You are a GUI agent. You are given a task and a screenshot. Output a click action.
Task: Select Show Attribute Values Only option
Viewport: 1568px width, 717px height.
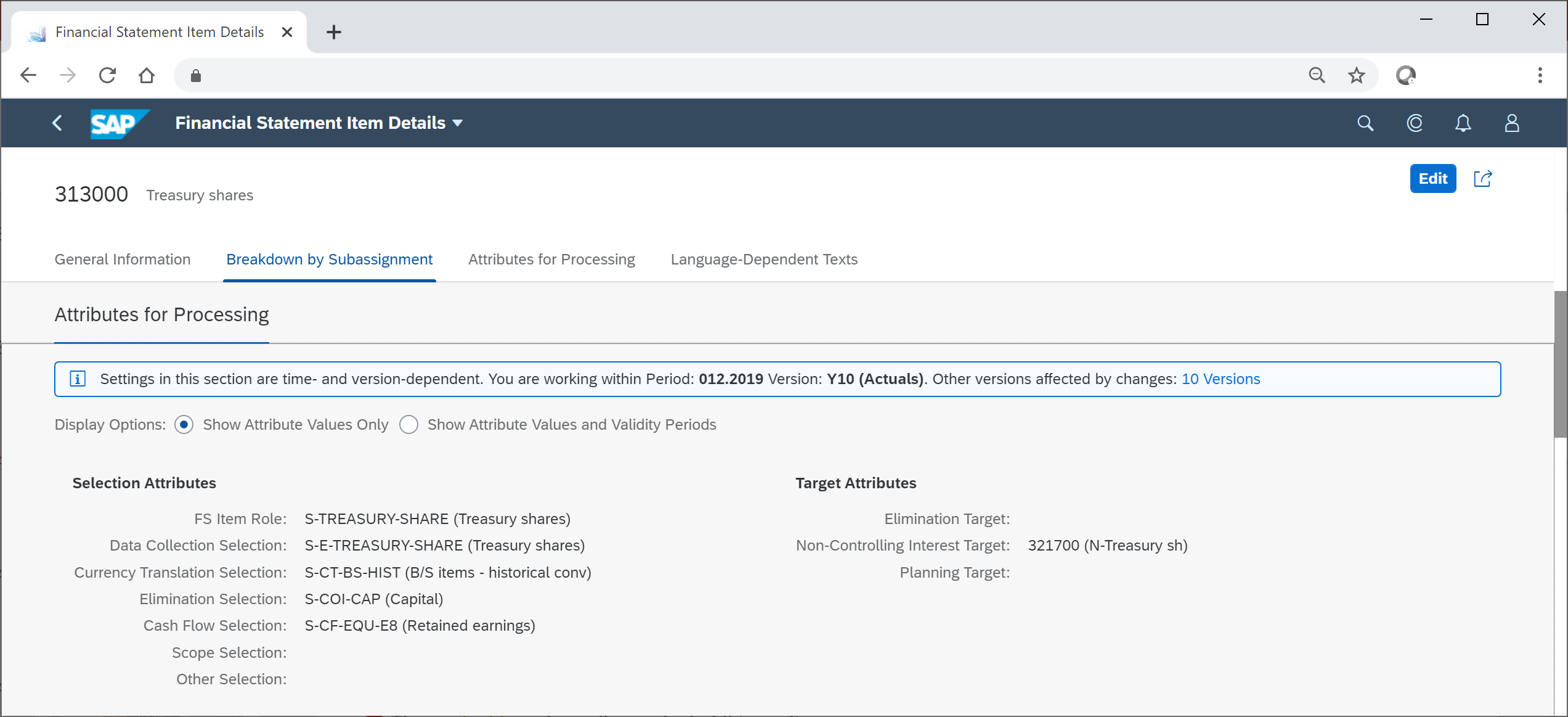click(184, 425)
